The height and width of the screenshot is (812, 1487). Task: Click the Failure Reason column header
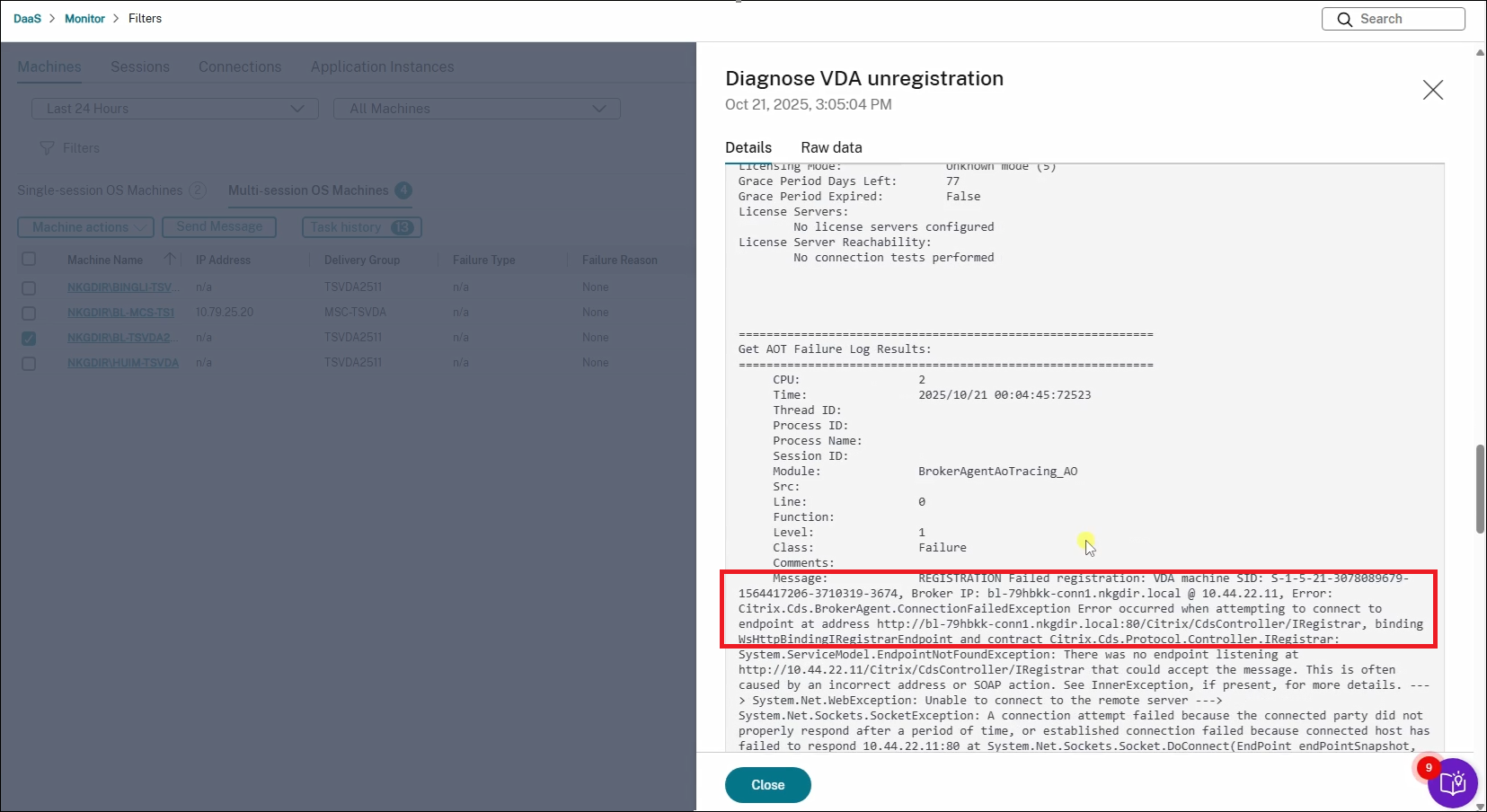(x=620, y=260)
